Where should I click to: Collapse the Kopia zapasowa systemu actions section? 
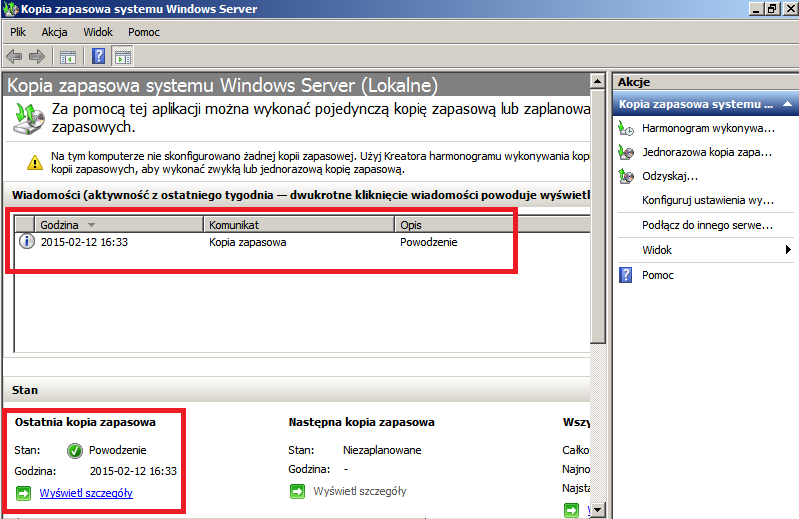pos(787,104)
